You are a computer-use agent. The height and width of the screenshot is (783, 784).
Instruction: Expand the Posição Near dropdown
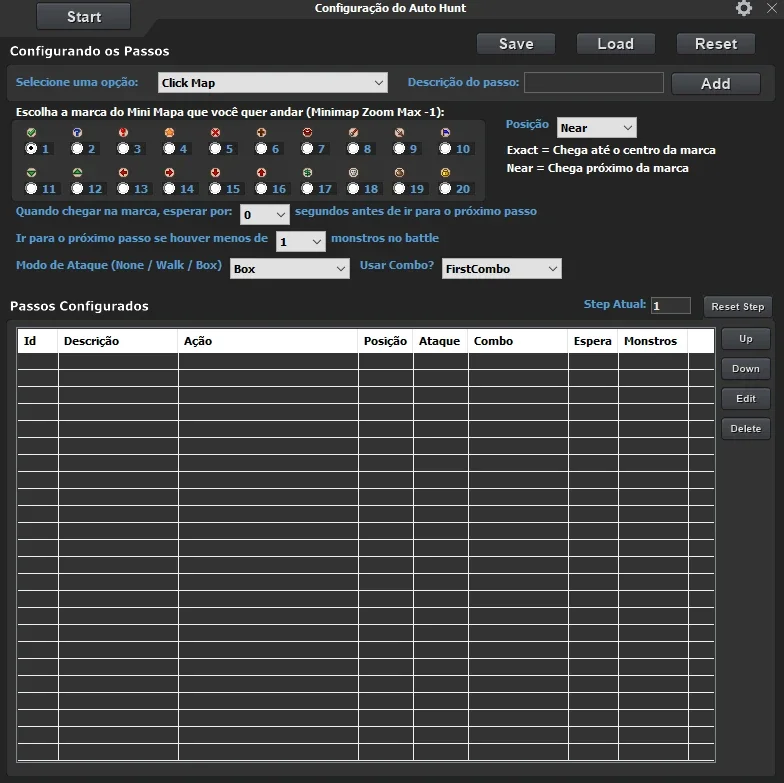coord(596,128)
